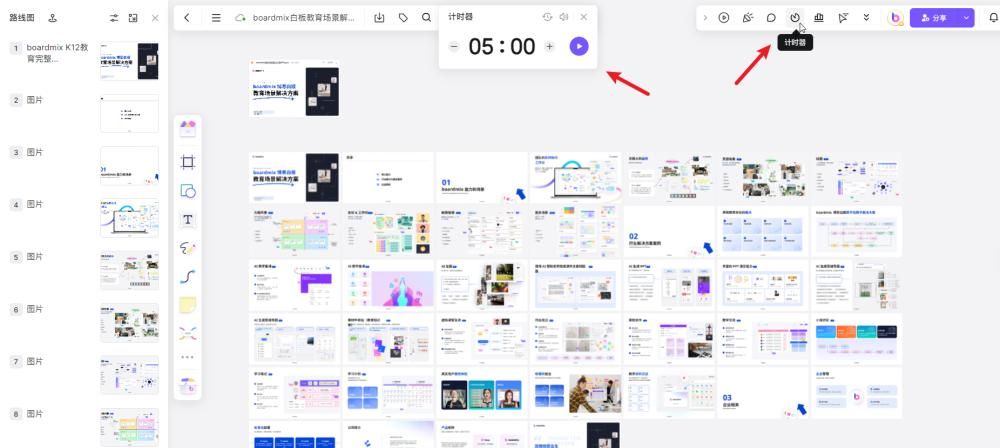Click the 05:00 timer display

click(502, 46)
